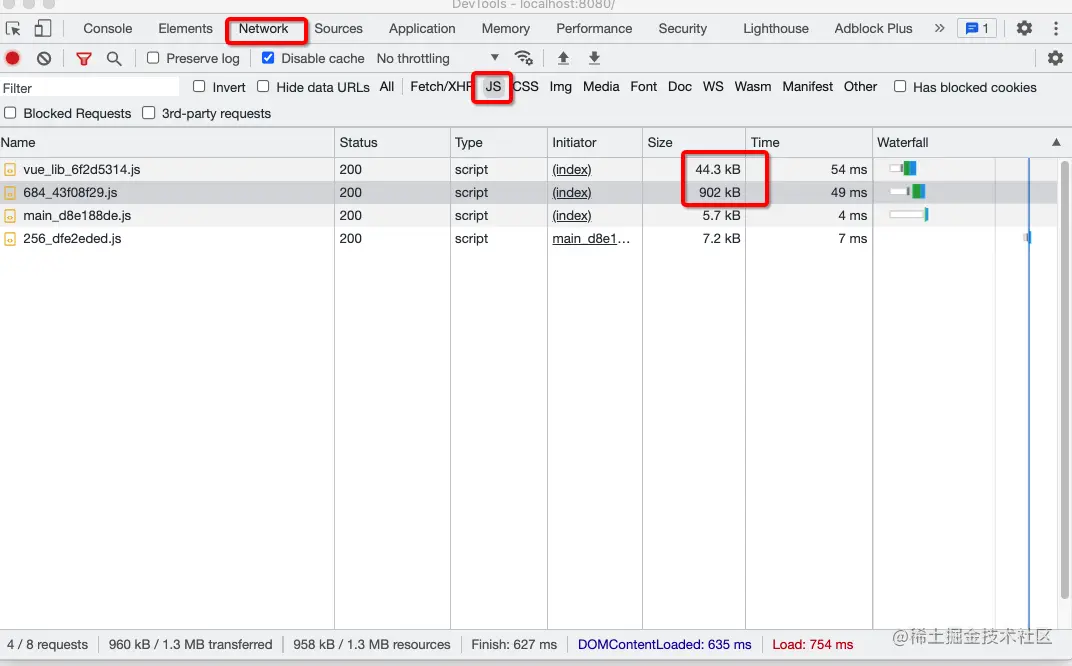The height and width of the screenshot is (666, 1072).
Task: Filter requests by Other type
Action: [x=860, y=87]
